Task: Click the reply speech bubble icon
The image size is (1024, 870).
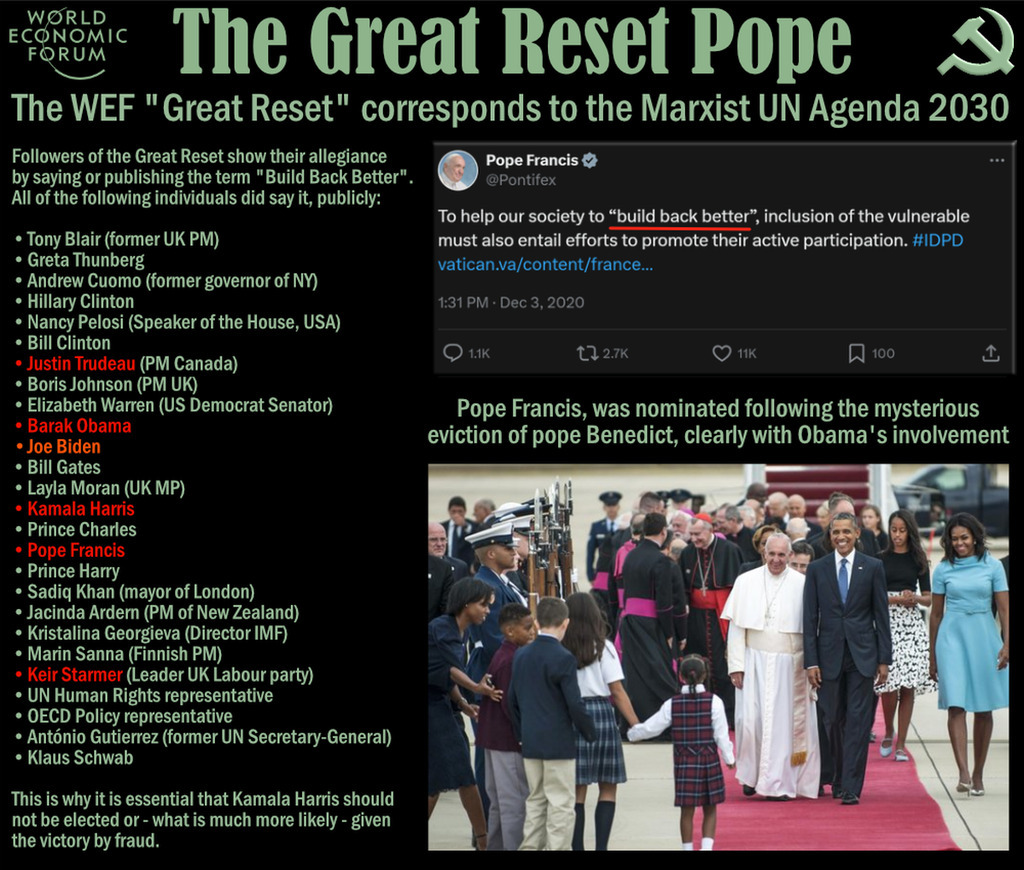Action: click(x=453, y=353)
